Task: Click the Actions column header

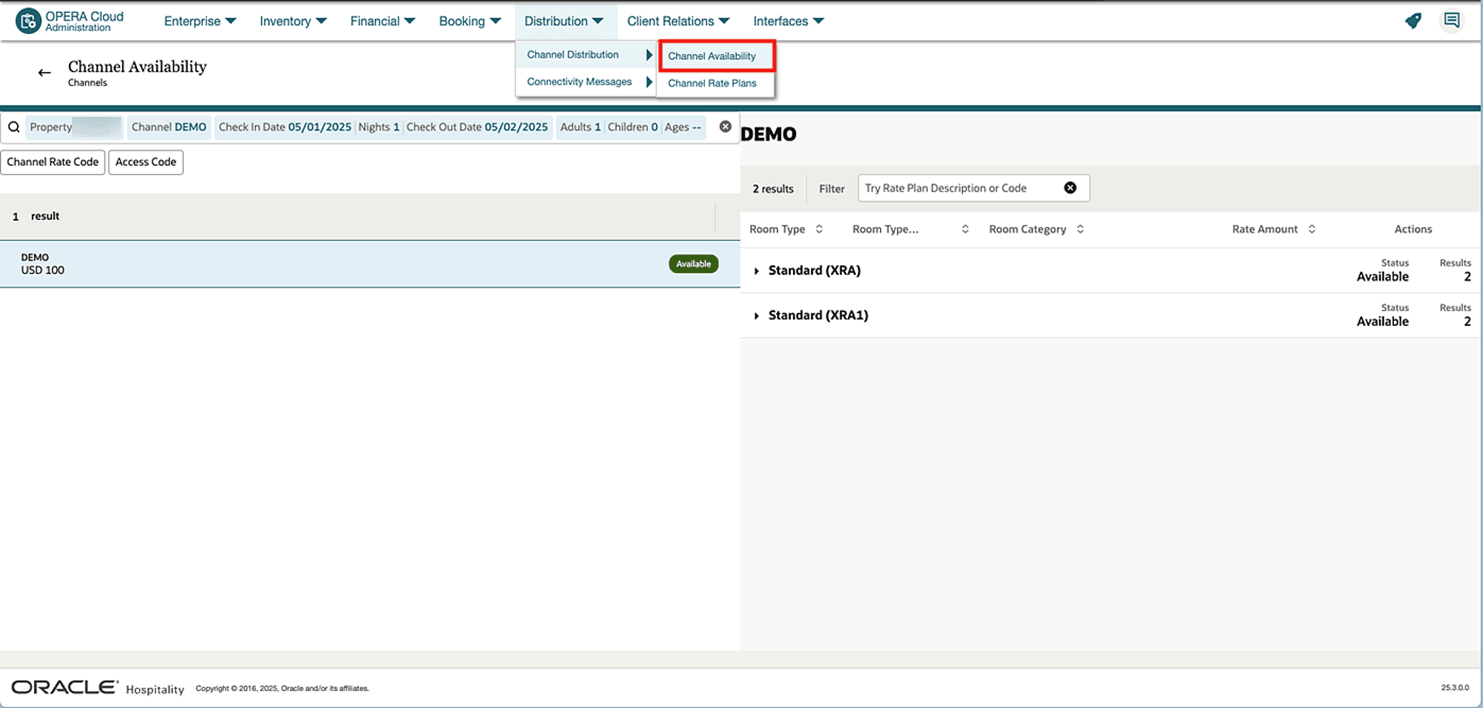Action: coord(1413,229)
